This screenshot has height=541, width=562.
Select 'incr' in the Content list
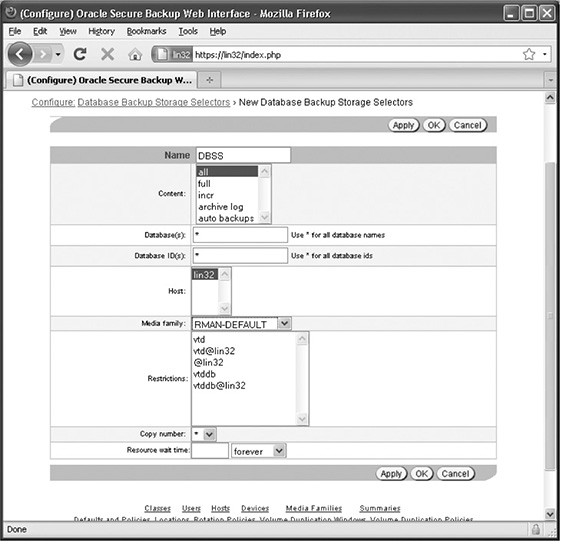pos(227,195)
